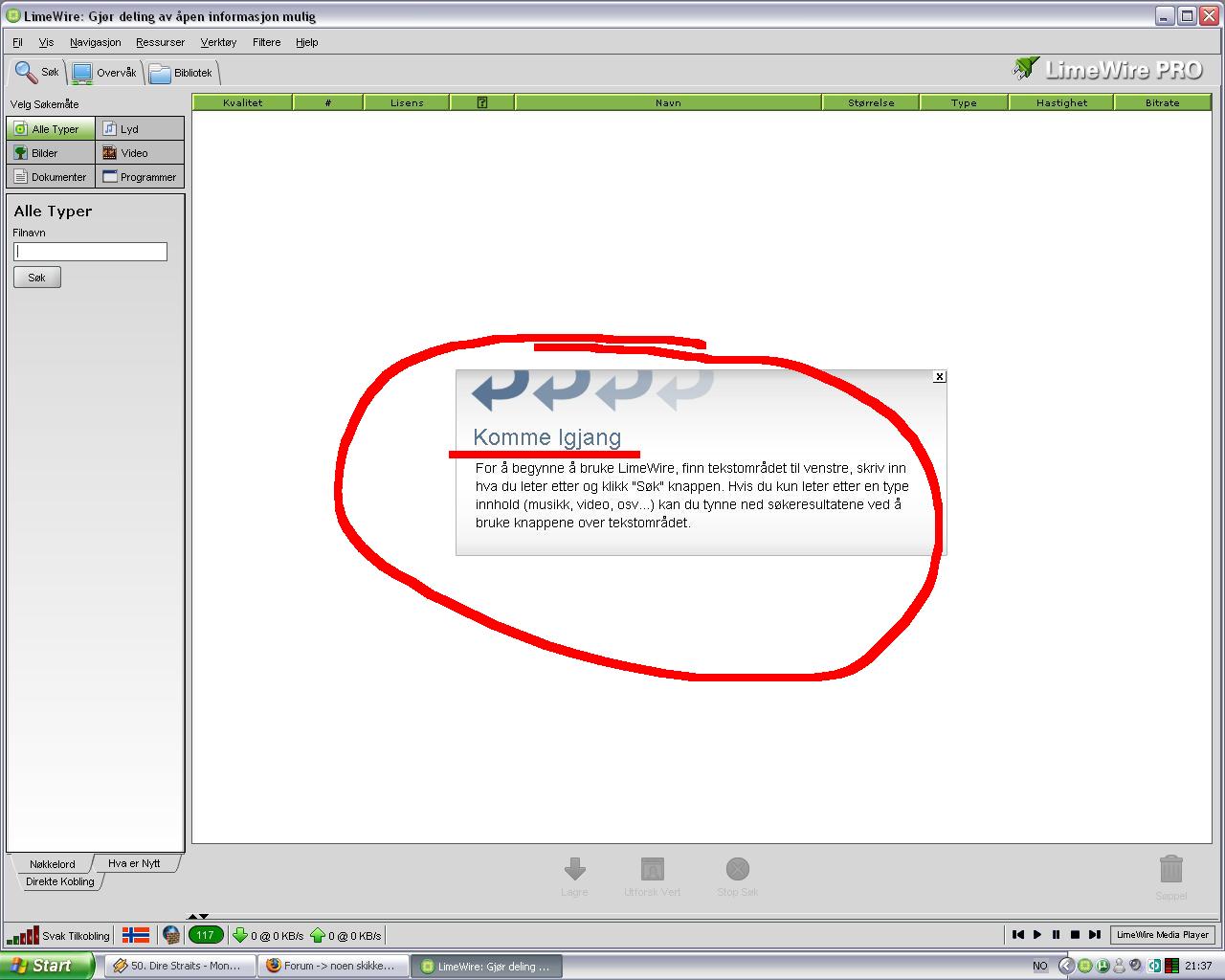Open the Hjelp menu
Image resolution: width=1225 pixels, height=980 pixels.
[306, 42]
